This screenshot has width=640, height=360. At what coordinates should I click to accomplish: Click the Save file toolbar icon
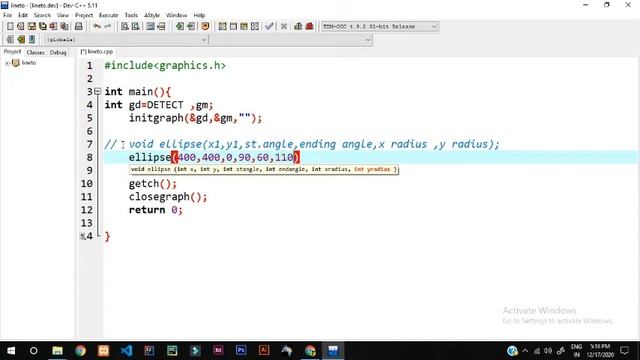point(31,27)
